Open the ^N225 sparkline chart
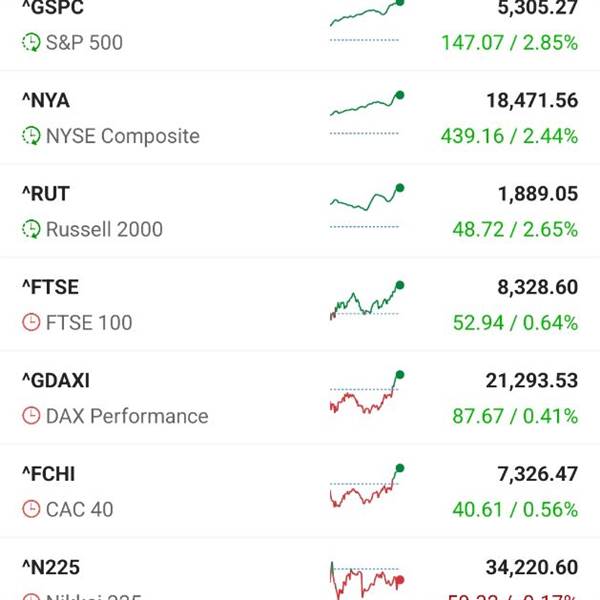The width and height of the screenshot is (600, 600). point(367,580)
